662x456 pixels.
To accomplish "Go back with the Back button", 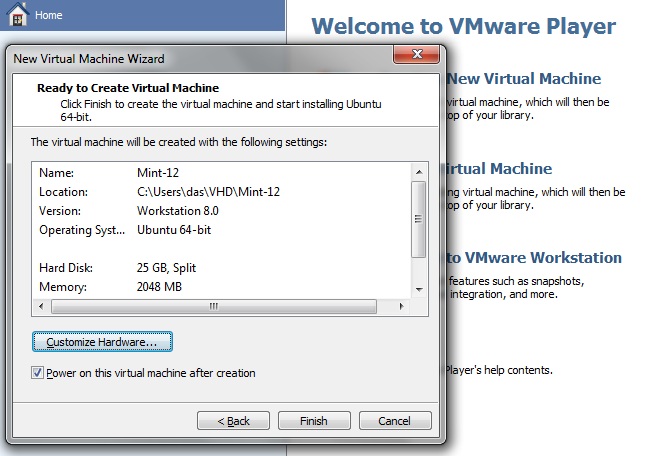I will [233, 421].
